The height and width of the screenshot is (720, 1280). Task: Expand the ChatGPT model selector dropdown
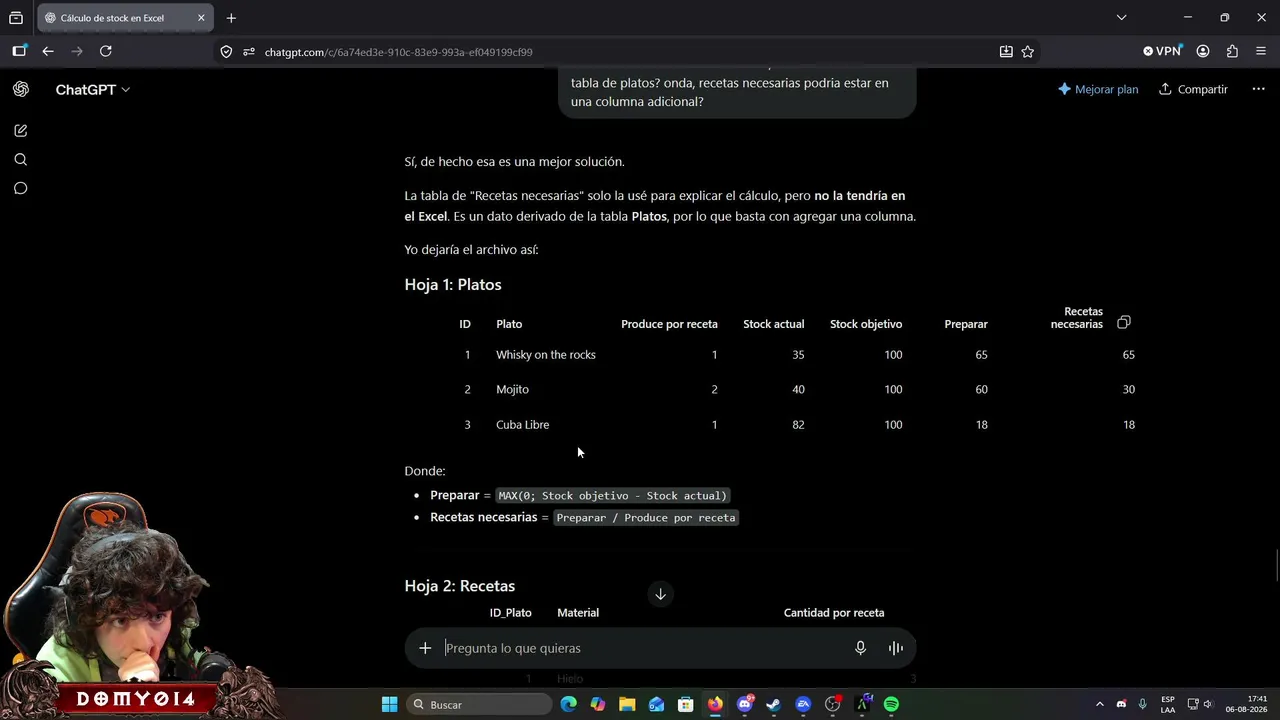coord(93,90)
